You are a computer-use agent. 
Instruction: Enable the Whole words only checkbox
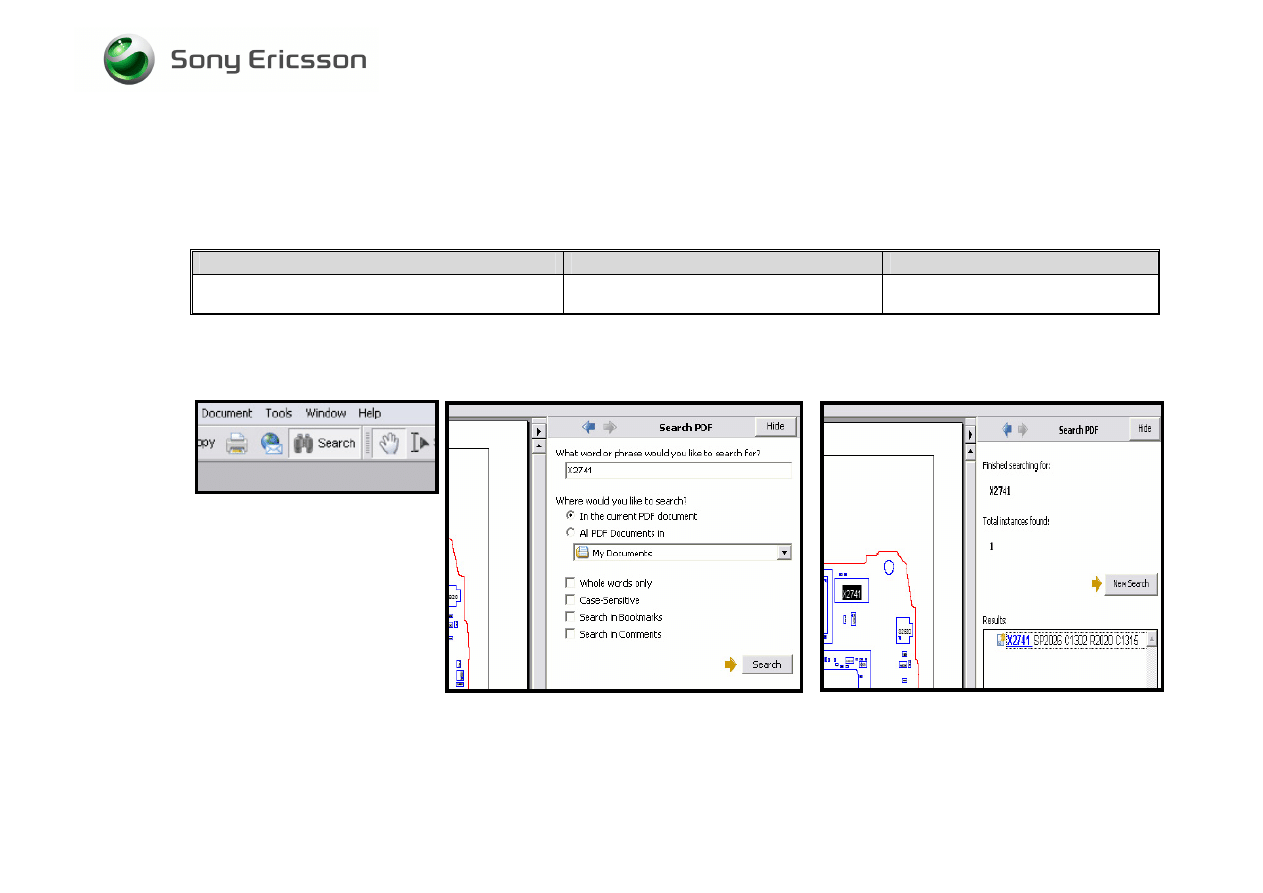click(570, 583)
